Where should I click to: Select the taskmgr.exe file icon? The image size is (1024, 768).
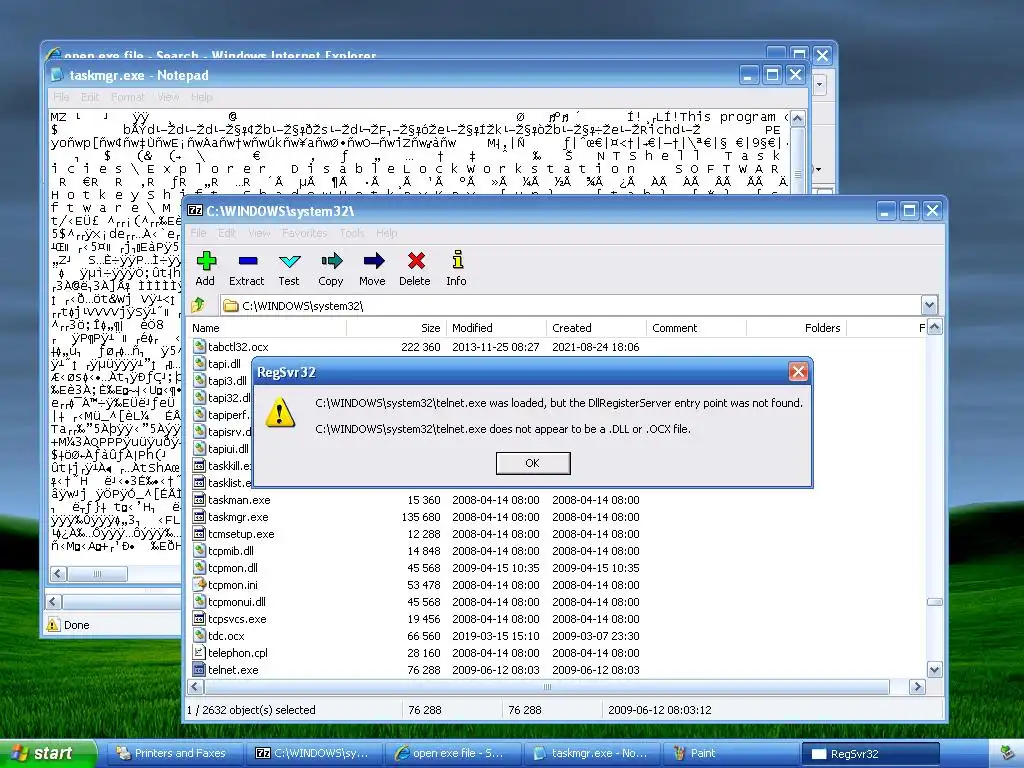[199, 517]
